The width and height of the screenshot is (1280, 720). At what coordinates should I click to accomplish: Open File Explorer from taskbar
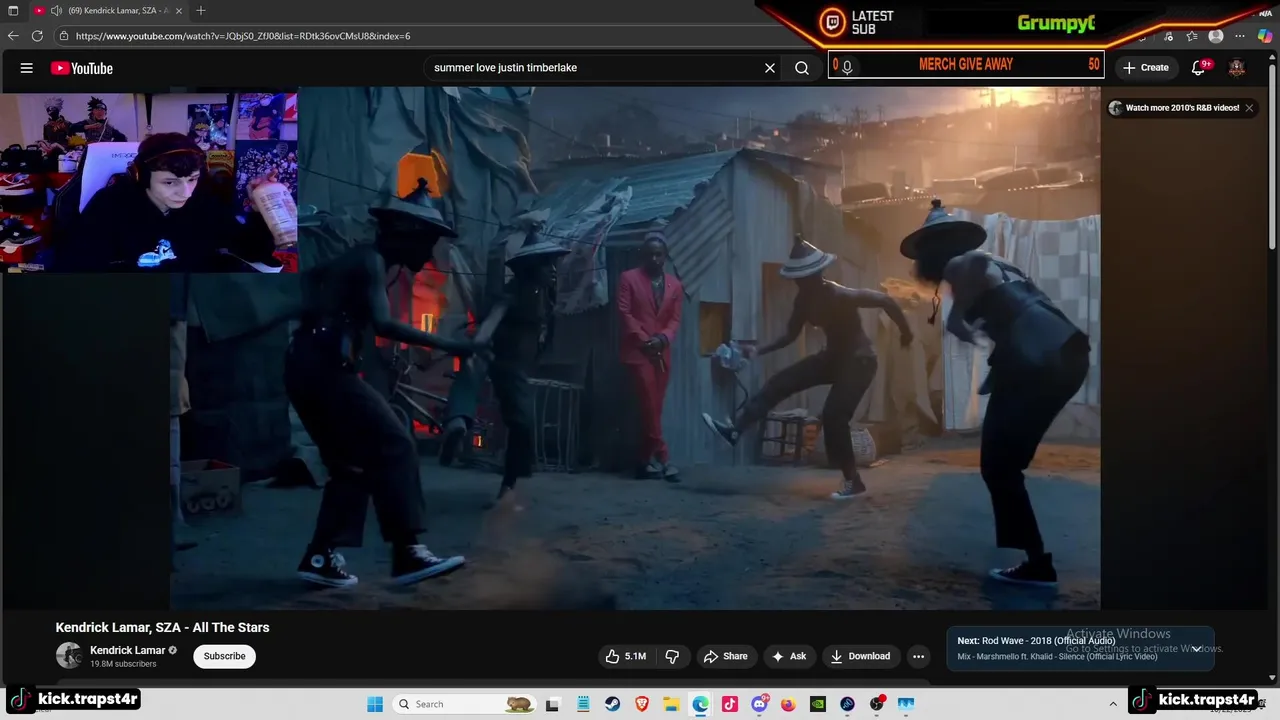point(671,704)
